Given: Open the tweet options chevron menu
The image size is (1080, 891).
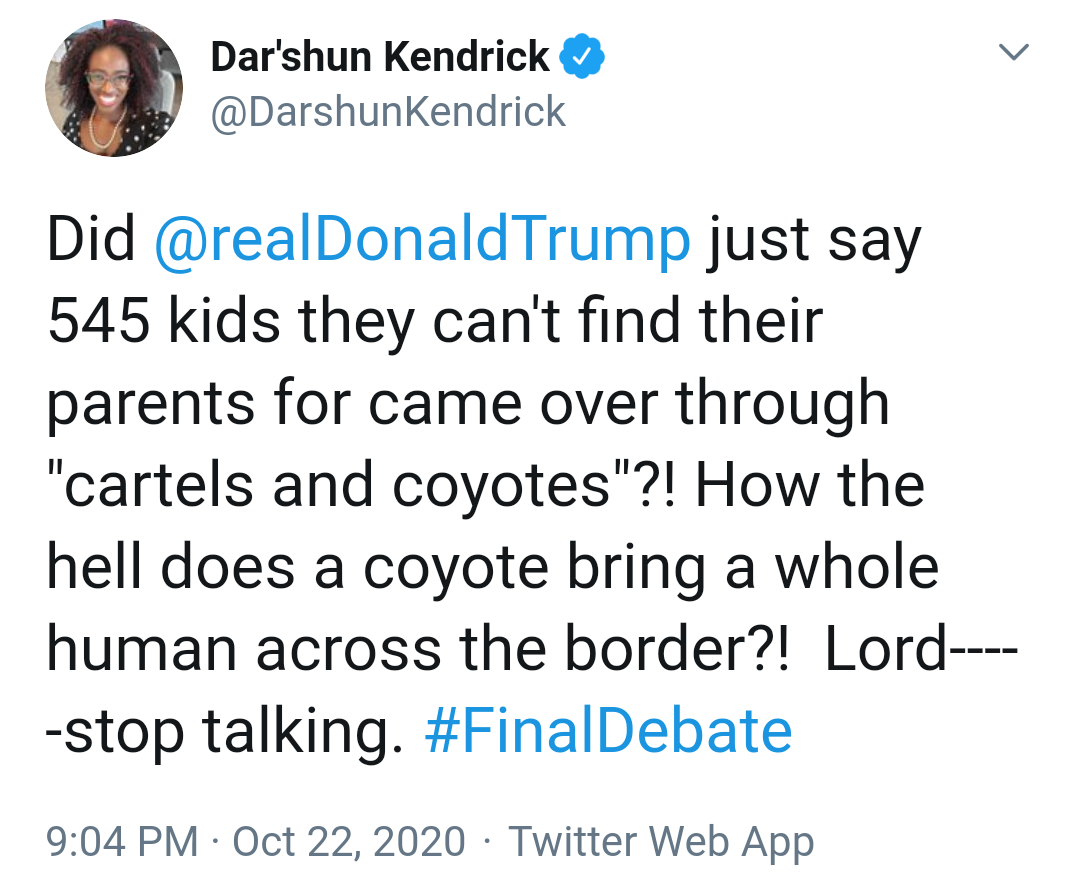Looking at the screenshot, I should point(1013,52).
